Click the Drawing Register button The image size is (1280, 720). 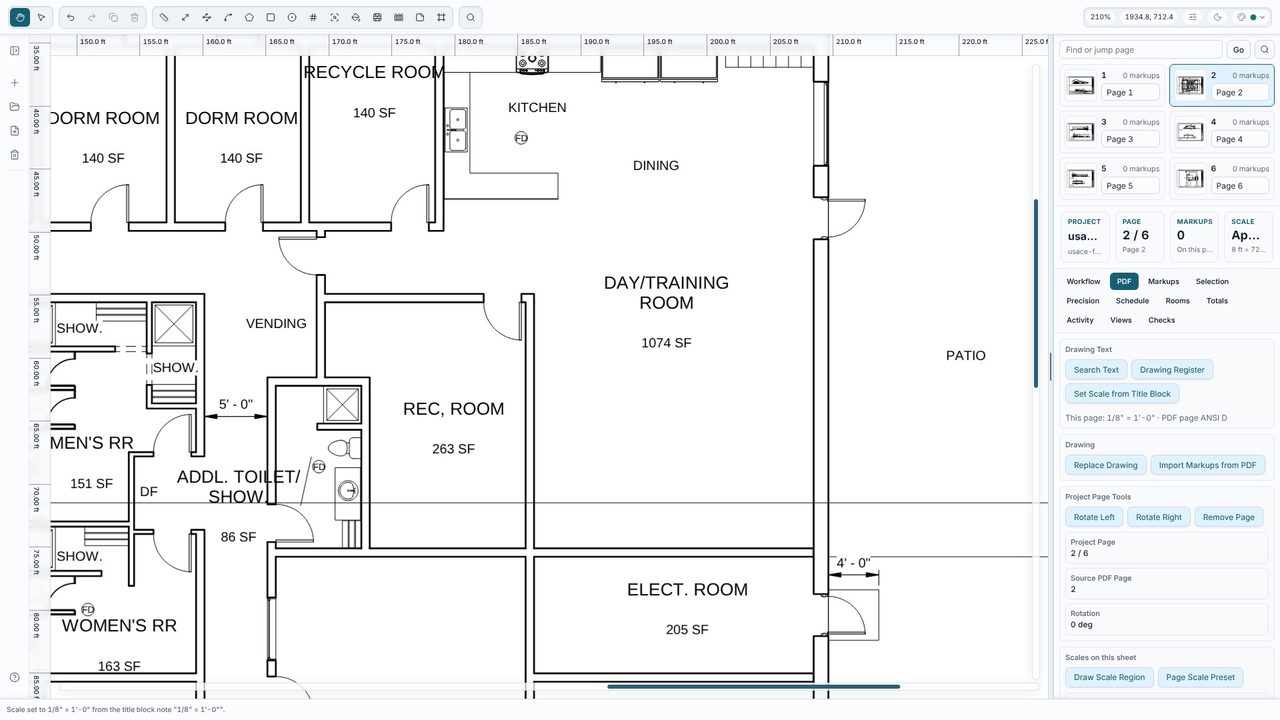1172,370
